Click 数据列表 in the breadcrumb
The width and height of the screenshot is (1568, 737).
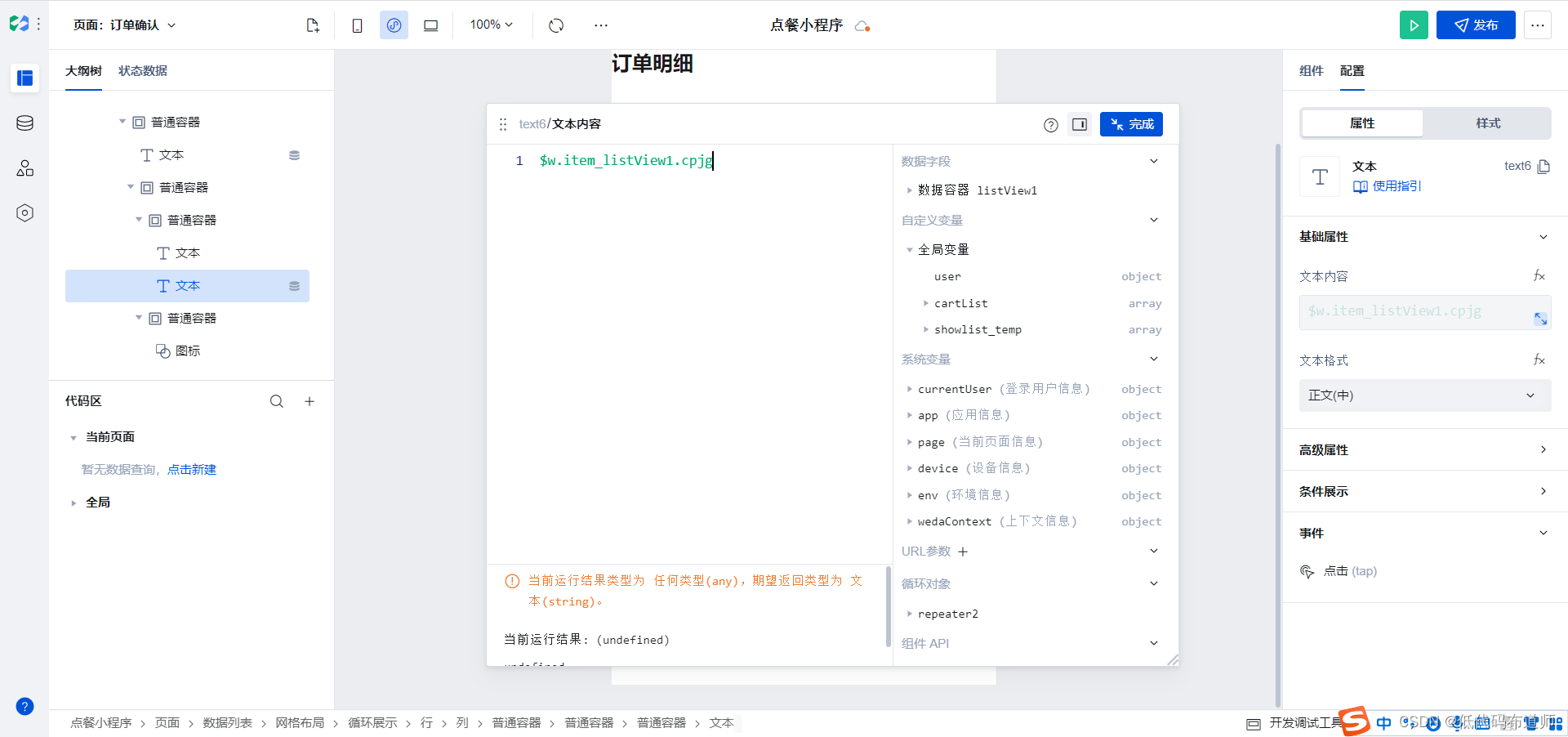tap(227, 723)
